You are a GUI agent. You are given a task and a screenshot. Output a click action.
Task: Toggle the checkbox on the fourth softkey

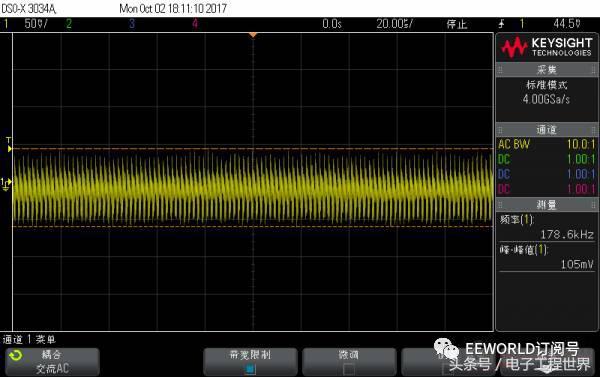coord(447,369)
